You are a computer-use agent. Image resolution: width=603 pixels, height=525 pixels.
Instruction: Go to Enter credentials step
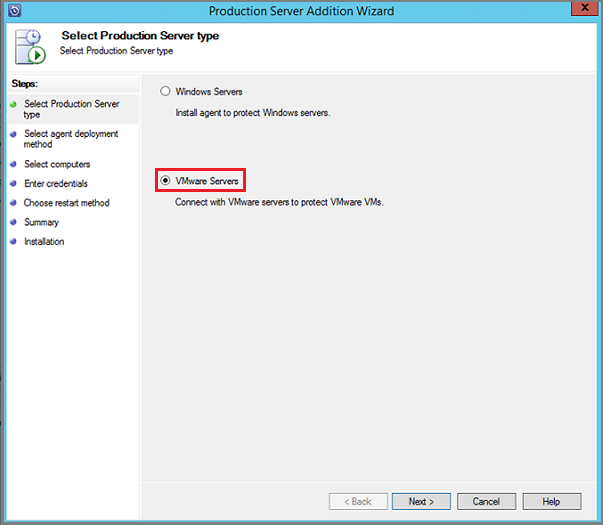coord(56,183)
